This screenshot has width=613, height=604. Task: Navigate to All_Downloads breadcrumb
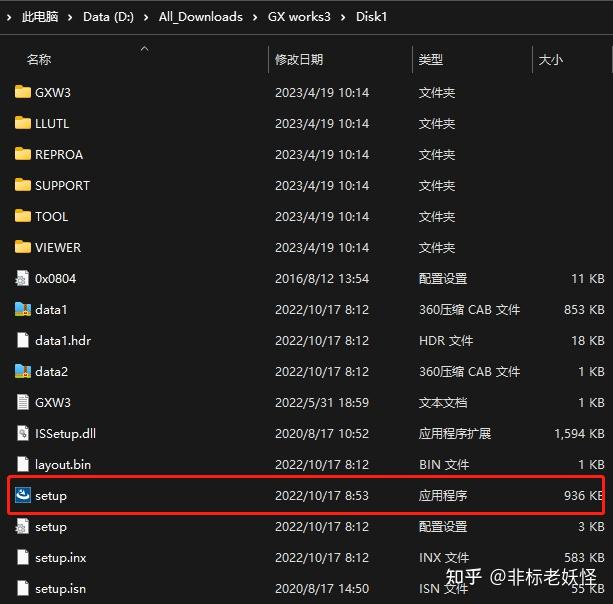(x=201, y=17)
